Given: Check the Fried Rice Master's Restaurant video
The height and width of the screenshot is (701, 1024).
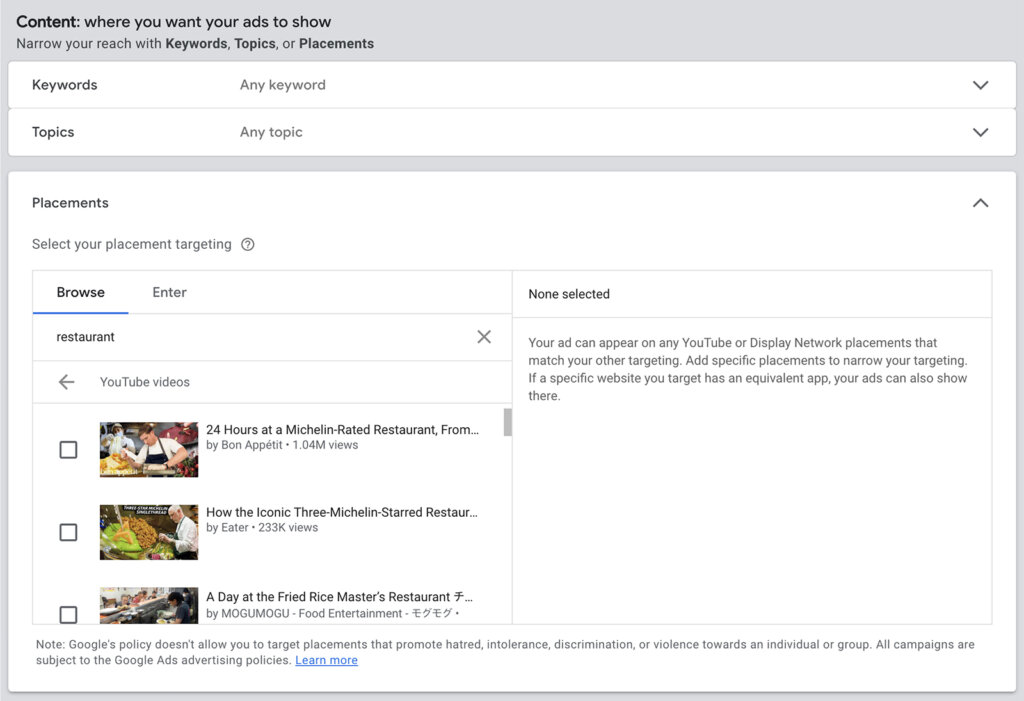Looking at the screenshot, I should point(68,614).
